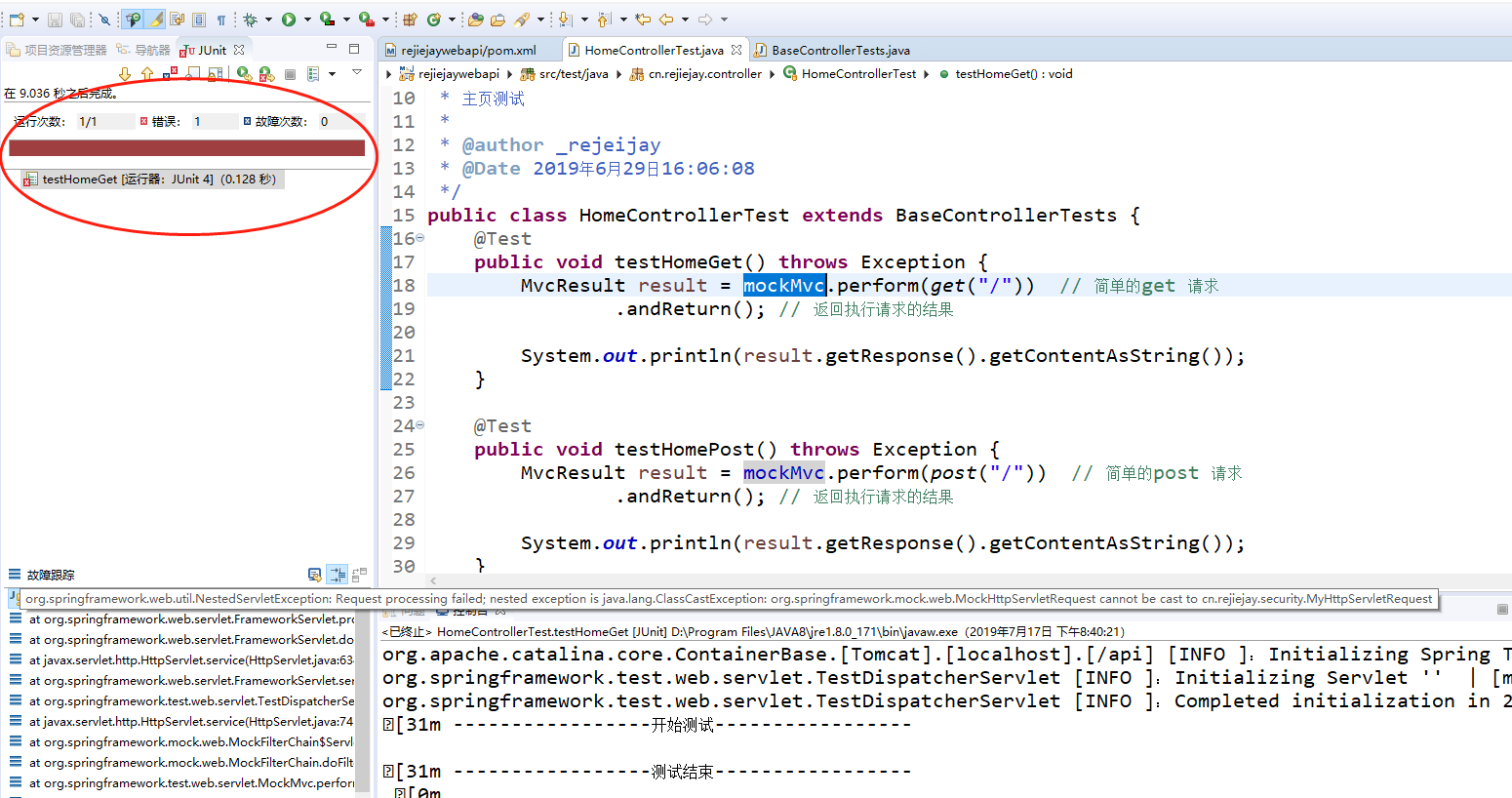
Task: Collapse the fold marker at line 16
Action: coord(420,238)
